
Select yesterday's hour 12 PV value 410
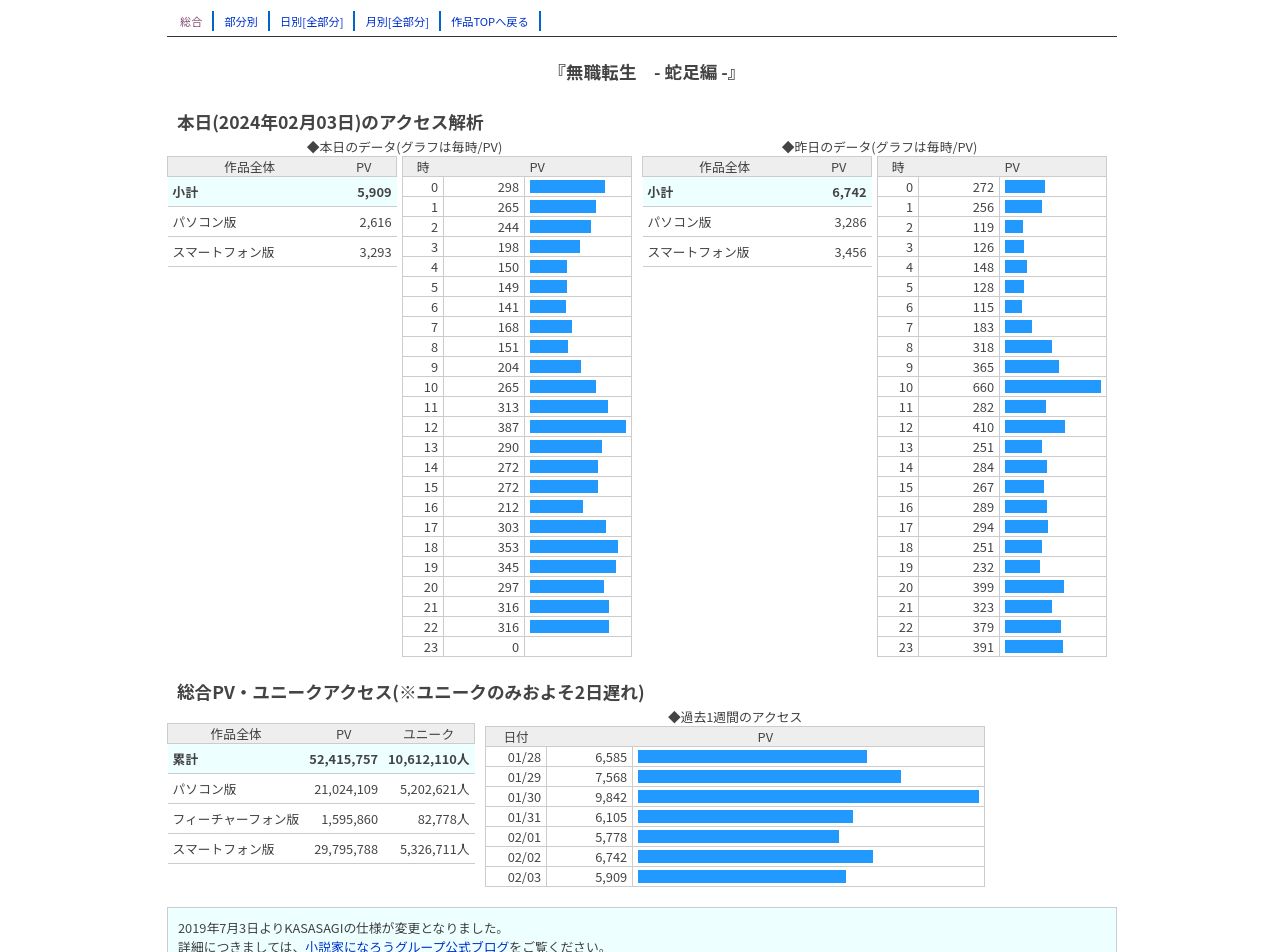(983, 427)
